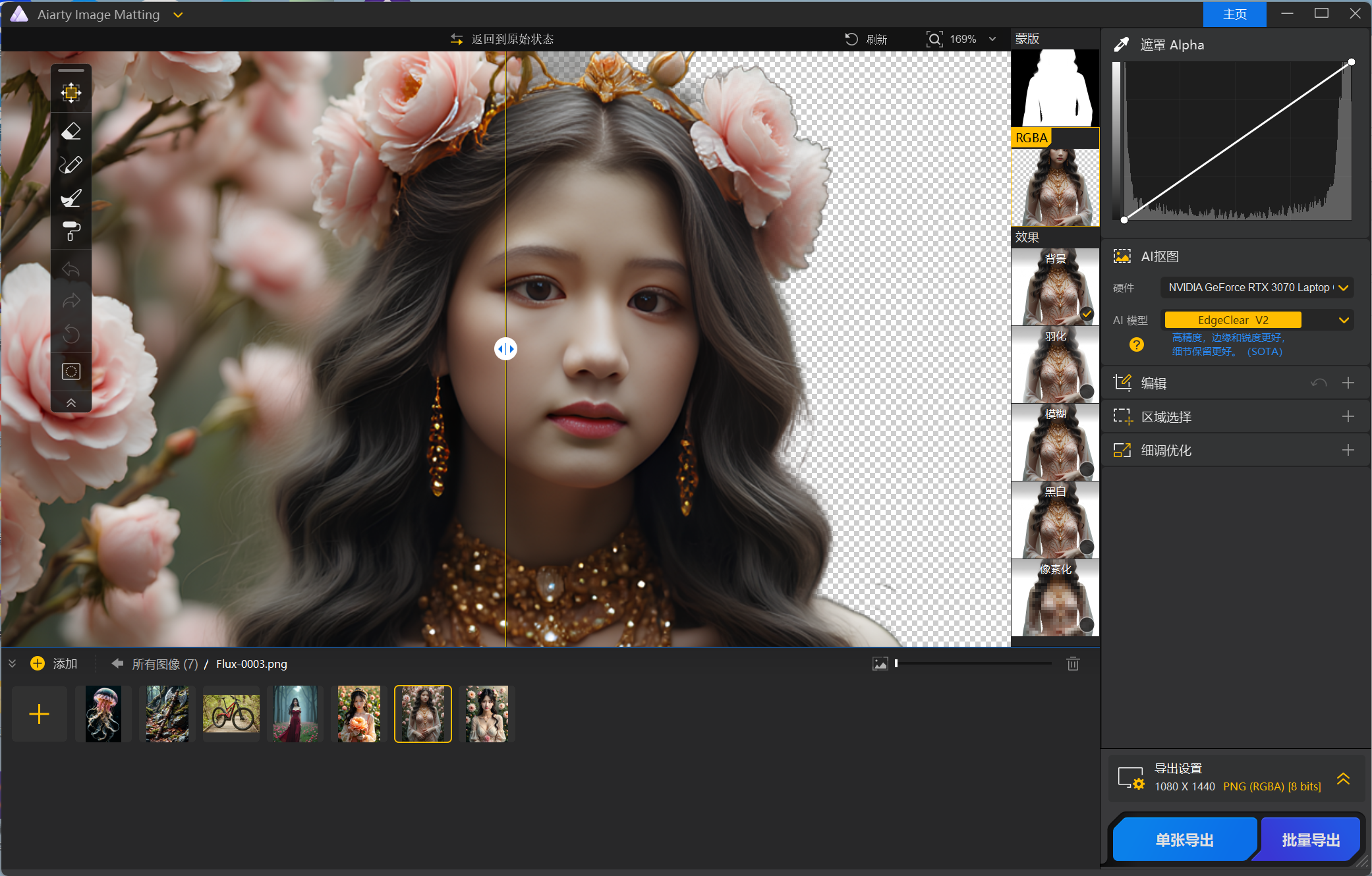Select the eraser tool
This screenshot has height=876, width=1372.
tap(71, 131)
